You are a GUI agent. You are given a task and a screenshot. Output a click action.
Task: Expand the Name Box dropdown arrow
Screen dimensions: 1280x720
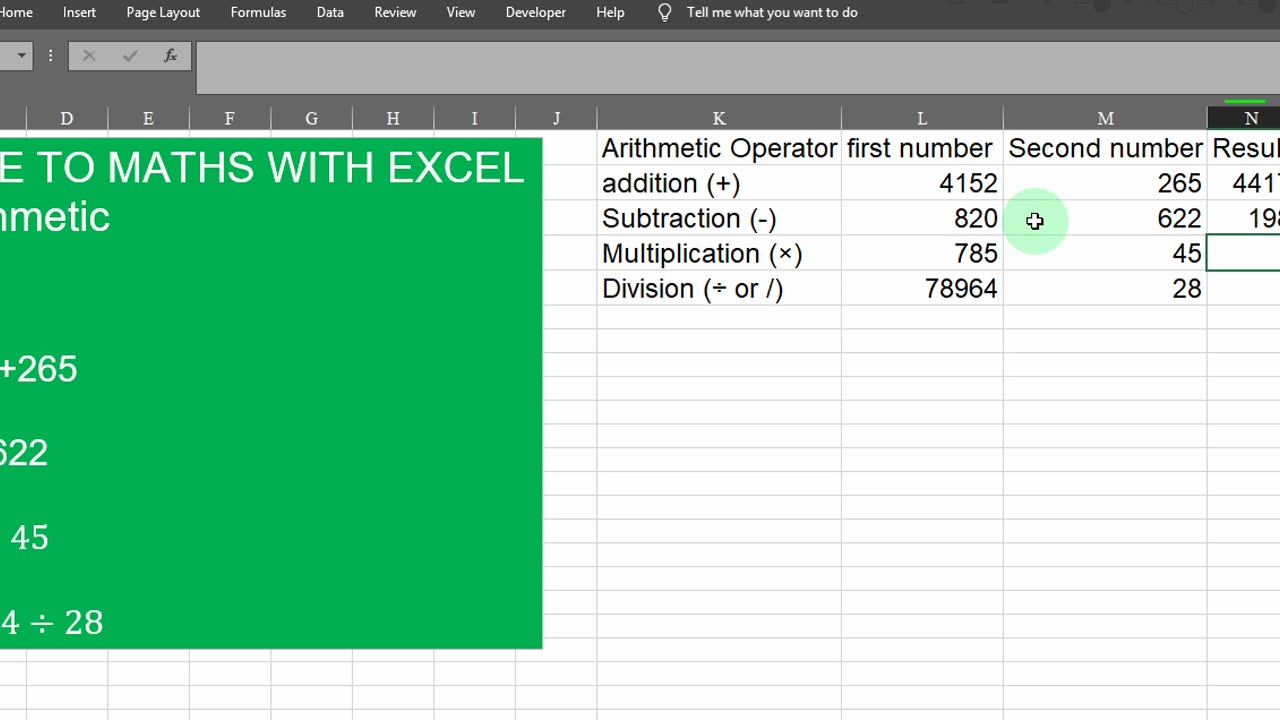click(x=20, y=56)
